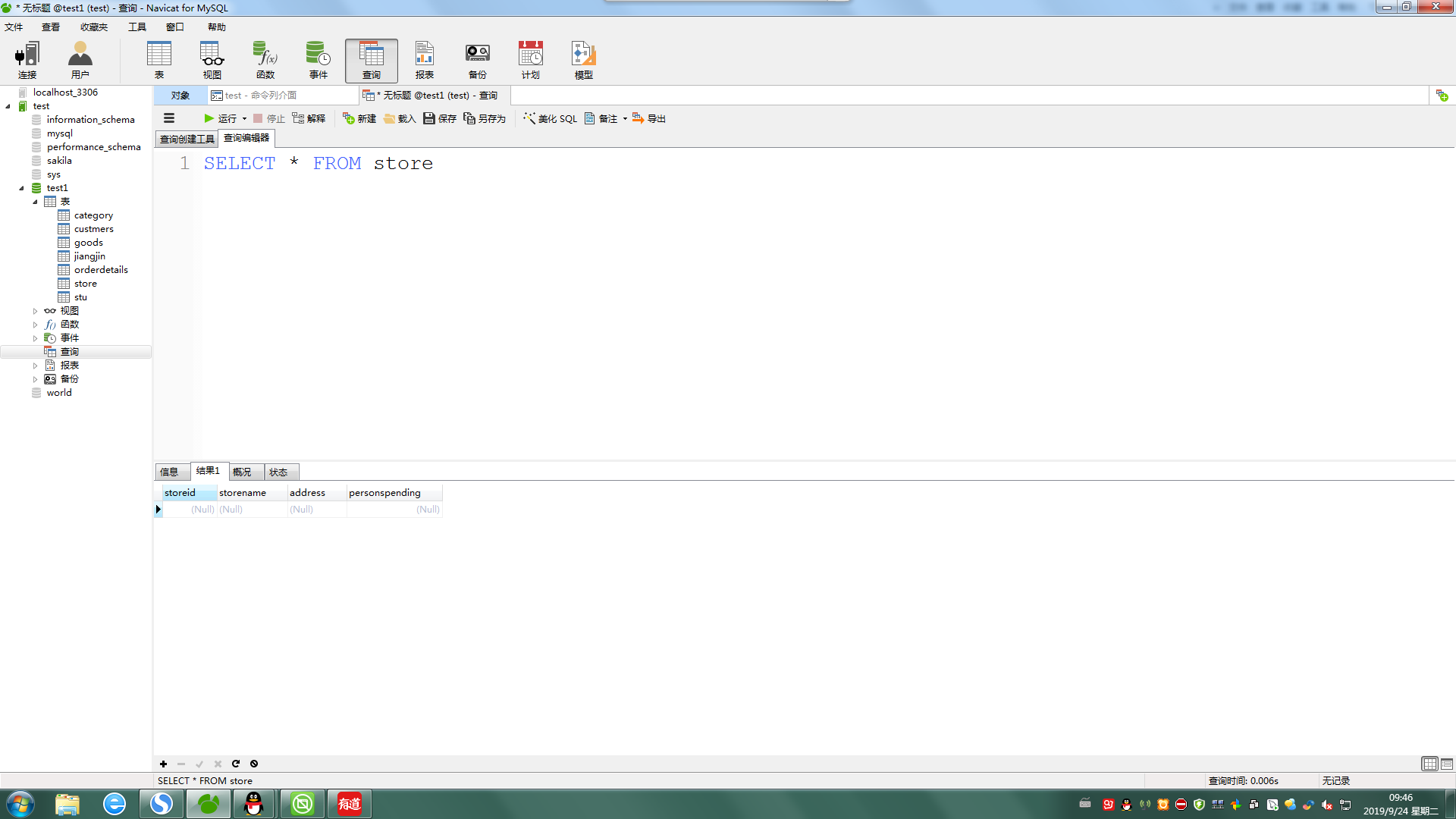
Task: Select the Query (查询) toolbar icon
Action: 372,61
